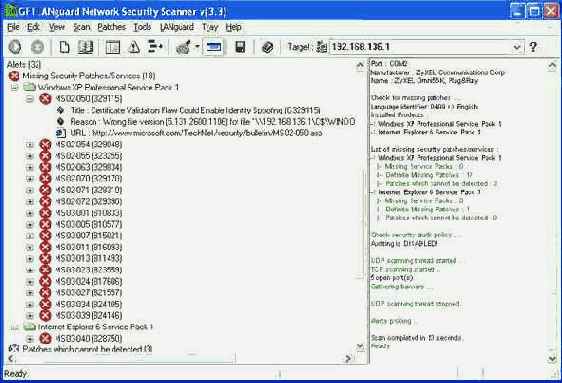Select Internet Explorer 6 Service Pack 1 node
This screenshot has width=562, height=383.
tap(95, 327)
